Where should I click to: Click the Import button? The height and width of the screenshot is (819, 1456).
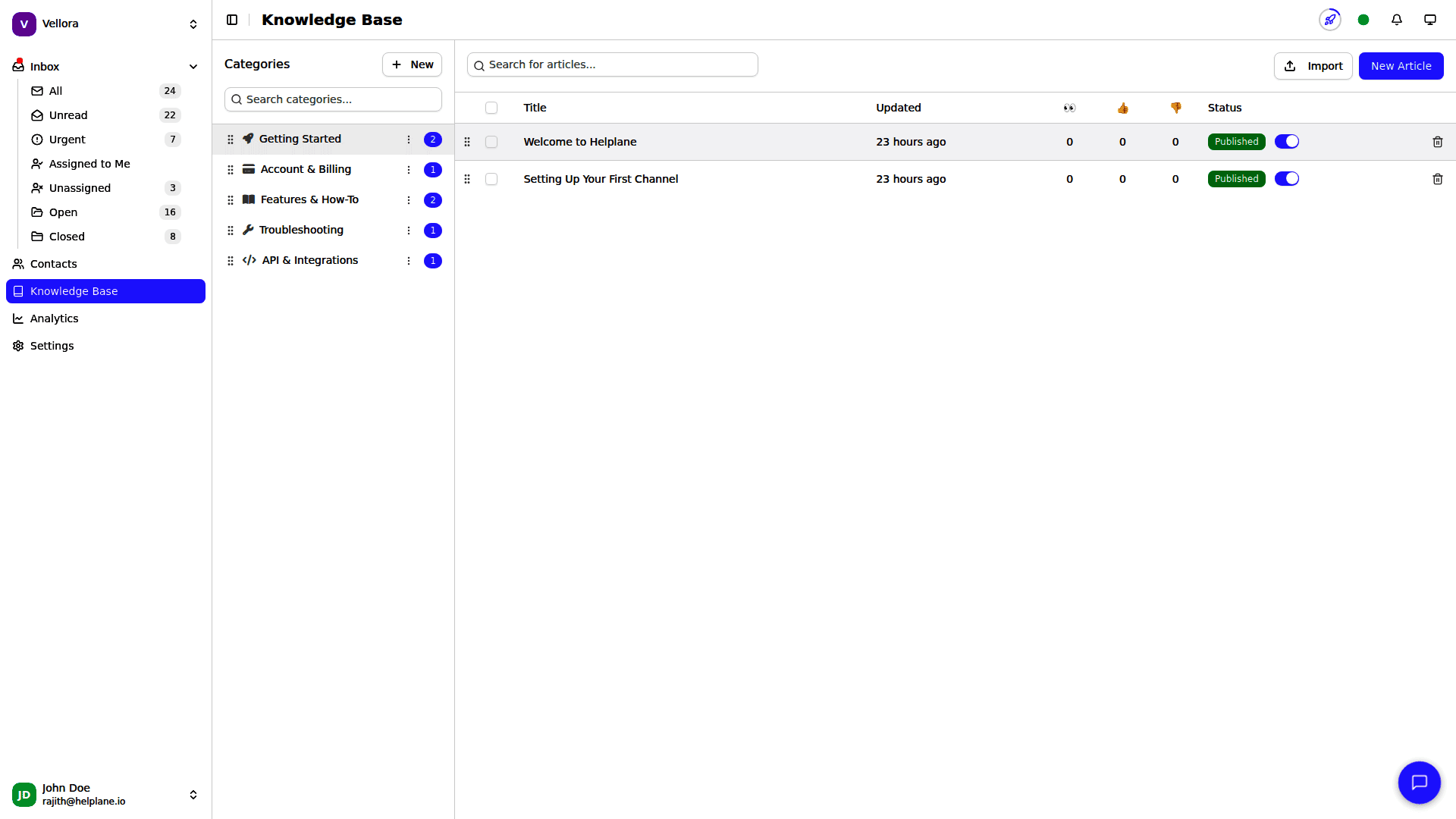[1313, 66]
